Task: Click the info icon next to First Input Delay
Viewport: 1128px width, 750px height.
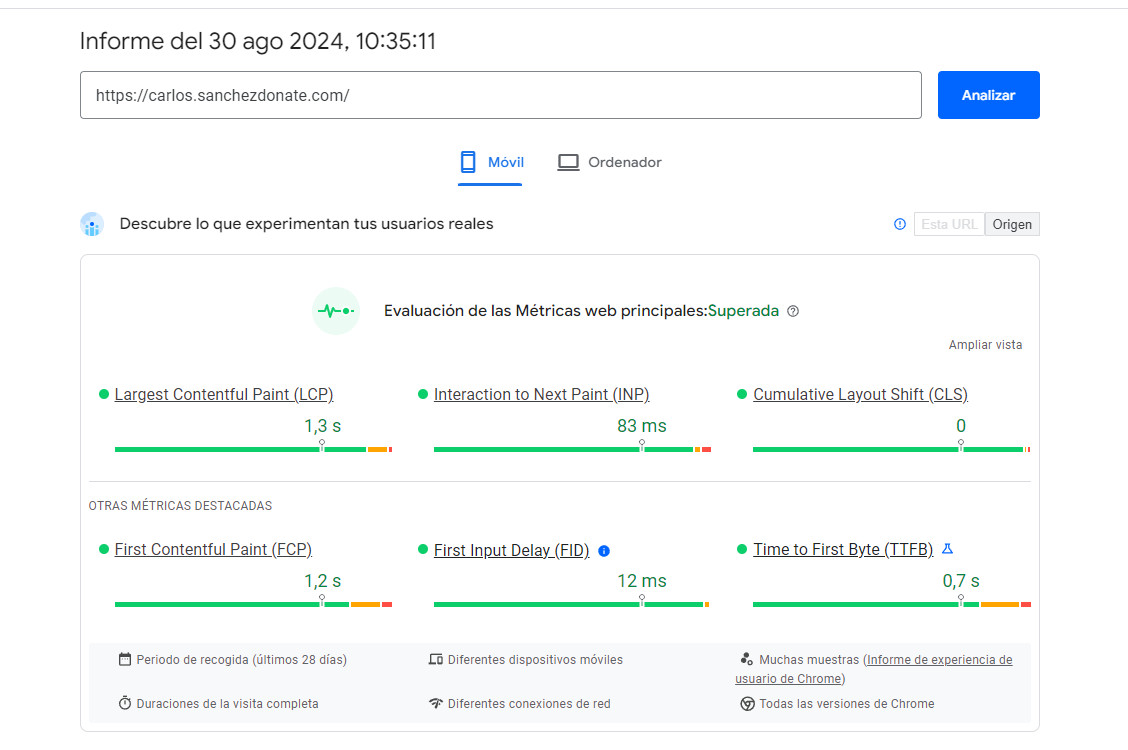Action: [x=604, y=551]
